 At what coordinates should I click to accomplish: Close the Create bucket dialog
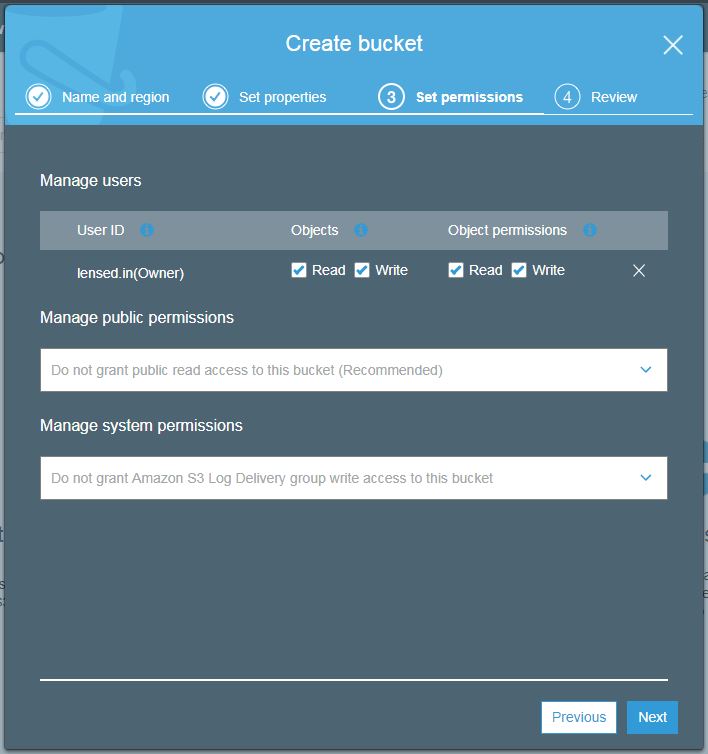(672, 45)
